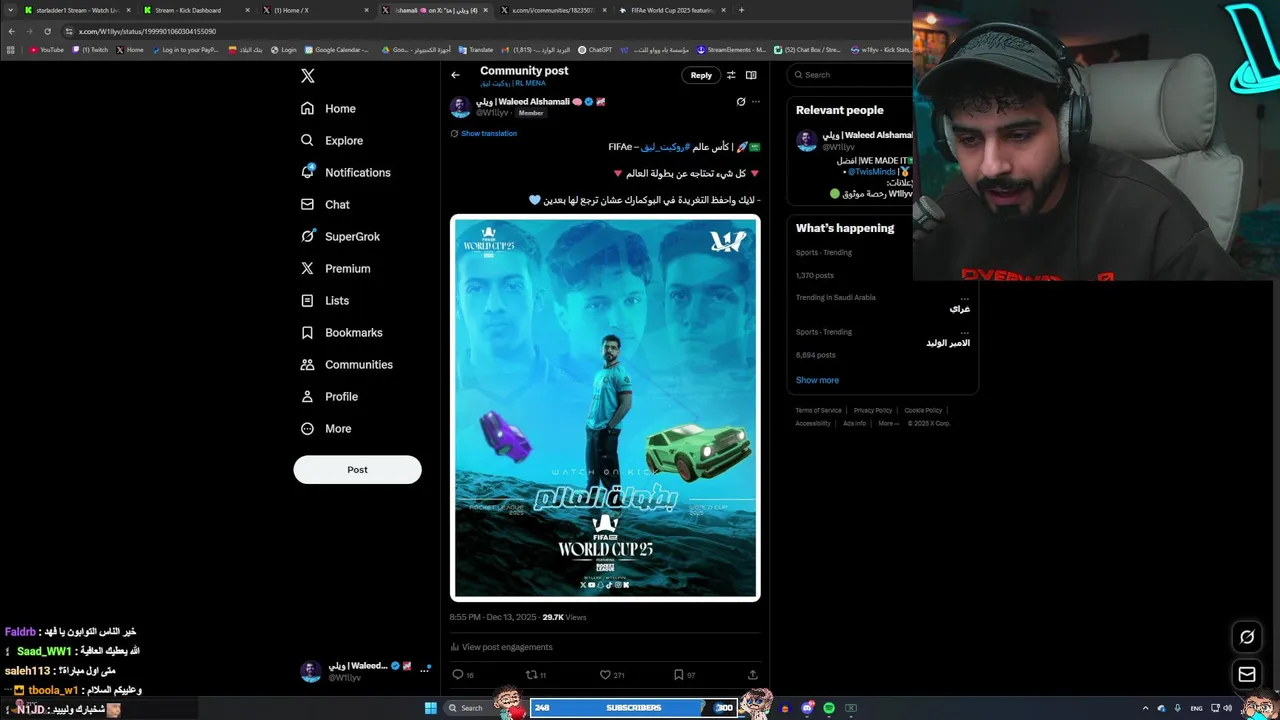The image size is (1280, 720).
Task: Expand the More menu in the sidebar
Action: 326,428
